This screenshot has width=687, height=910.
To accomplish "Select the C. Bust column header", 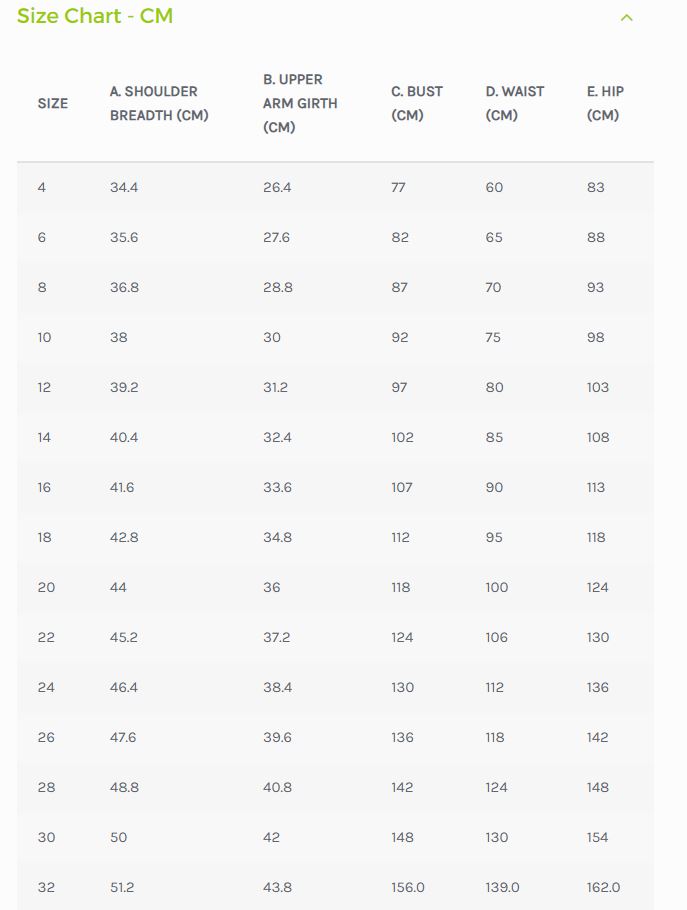I will [417, 103].
